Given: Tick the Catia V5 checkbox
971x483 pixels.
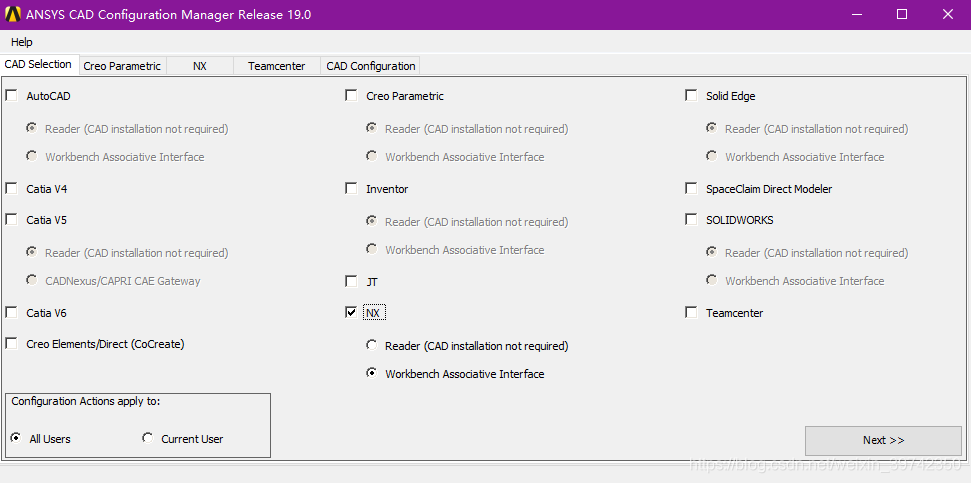Looking at the screenshot, I should [x=12, y=219].
